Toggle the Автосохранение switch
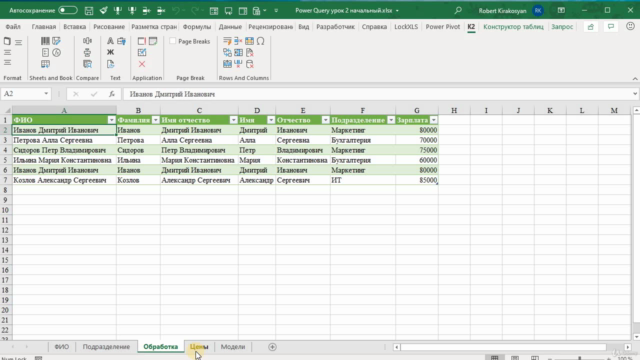This screenshot has width=640, height=360. [x=68, y=10]
